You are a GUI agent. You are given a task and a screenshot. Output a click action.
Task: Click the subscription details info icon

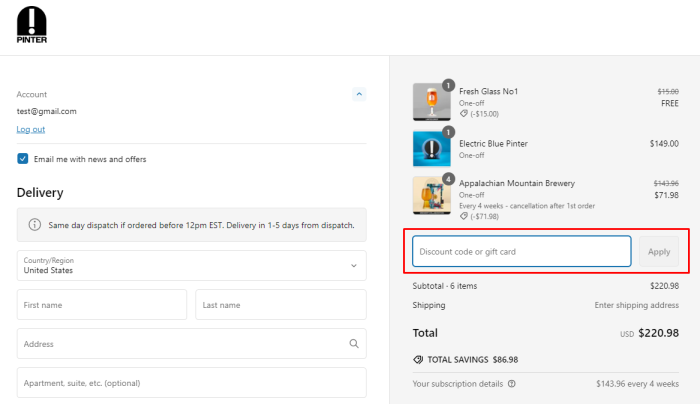512,383
